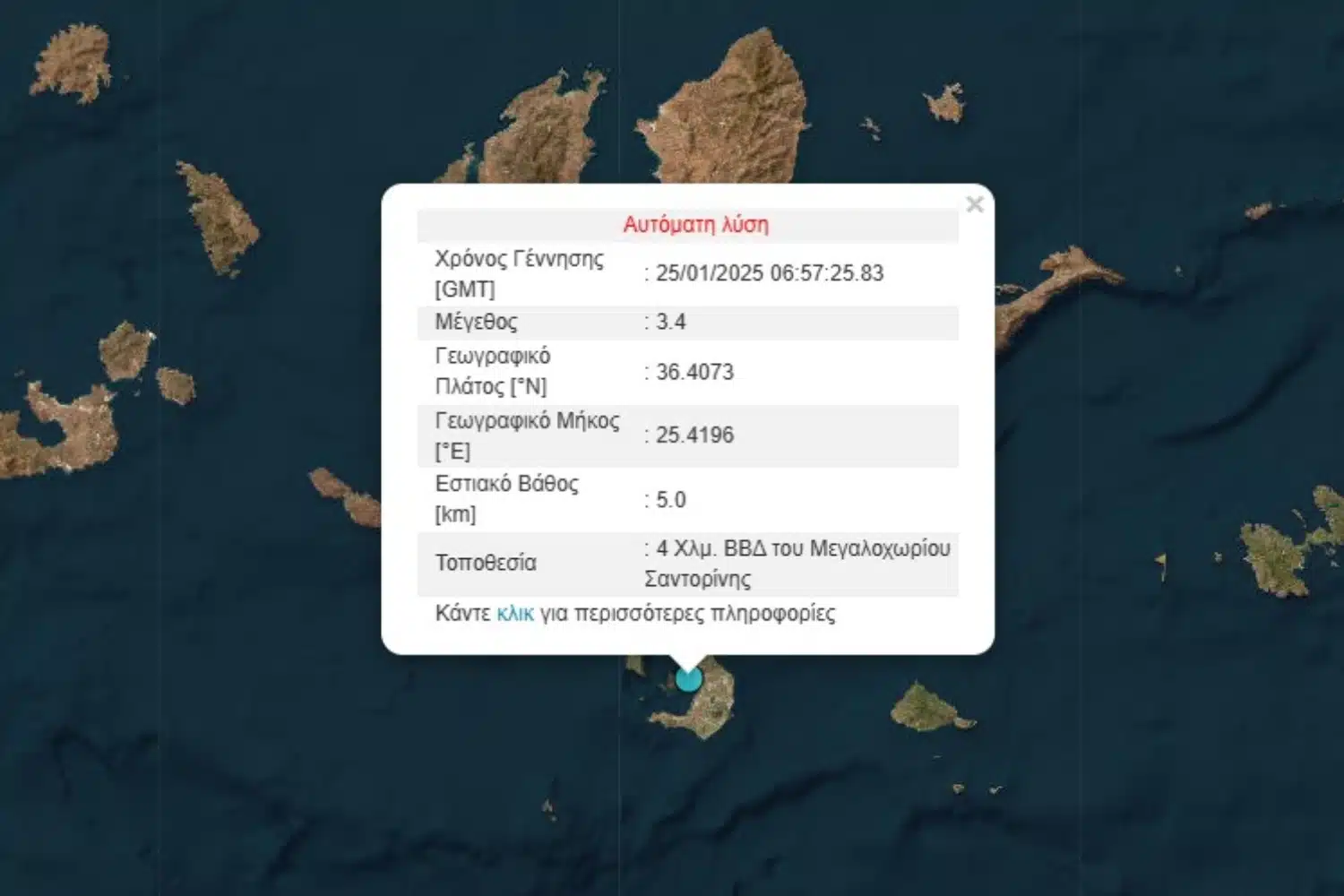
Task: Click Serifos island in top-left corner
Action: (72, 63)
